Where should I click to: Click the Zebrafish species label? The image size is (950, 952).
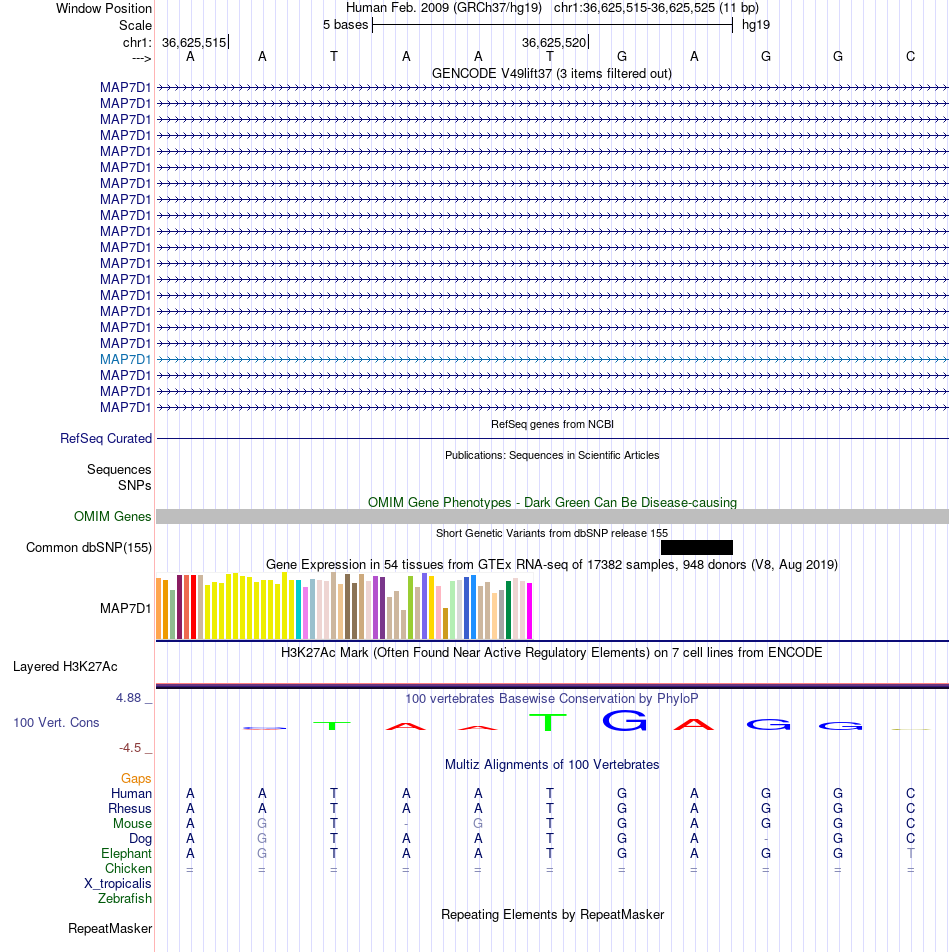click(x=125, y=899)
